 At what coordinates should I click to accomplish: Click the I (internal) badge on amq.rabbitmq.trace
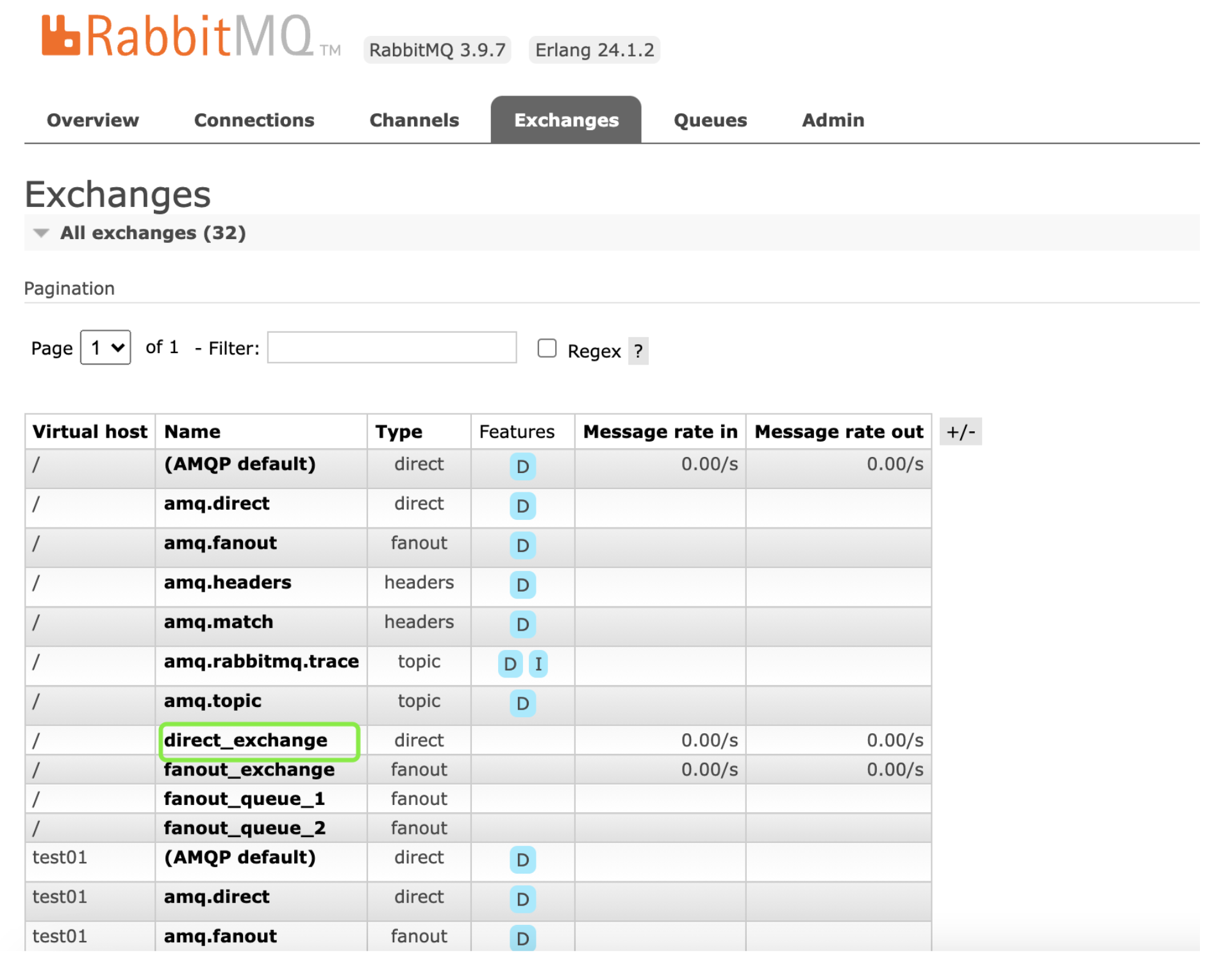538,664
